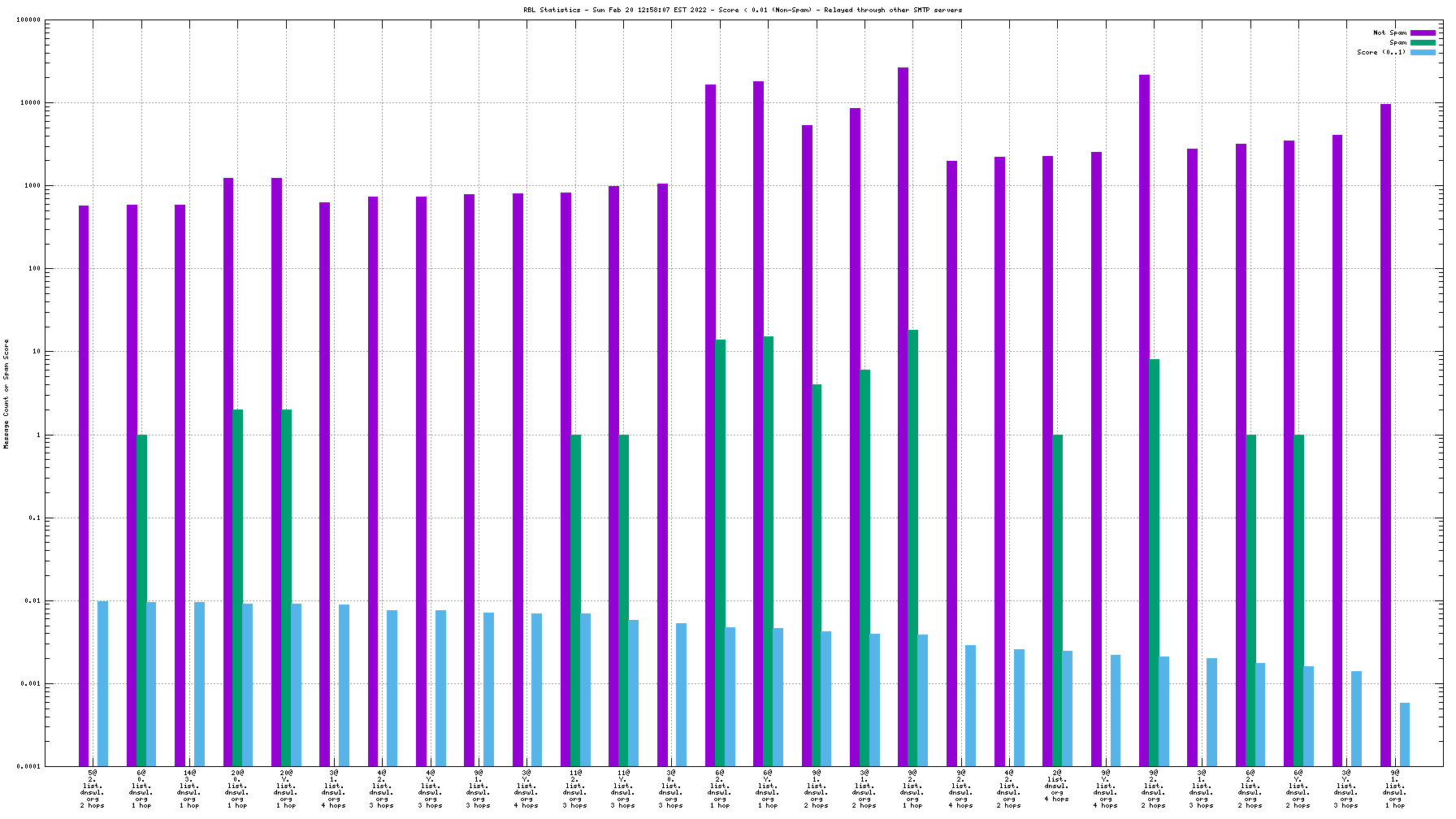The height and width of the screenshot is (819, 1456).
Task: Click the blue Score (0..1) legend swatch
Action: pos(1423,53)
